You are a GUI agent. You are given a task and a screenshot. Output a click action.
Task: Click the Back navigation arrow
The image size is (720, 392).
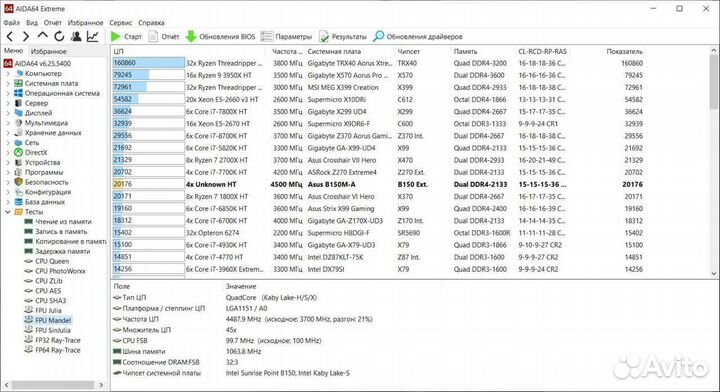click(10, 36)
